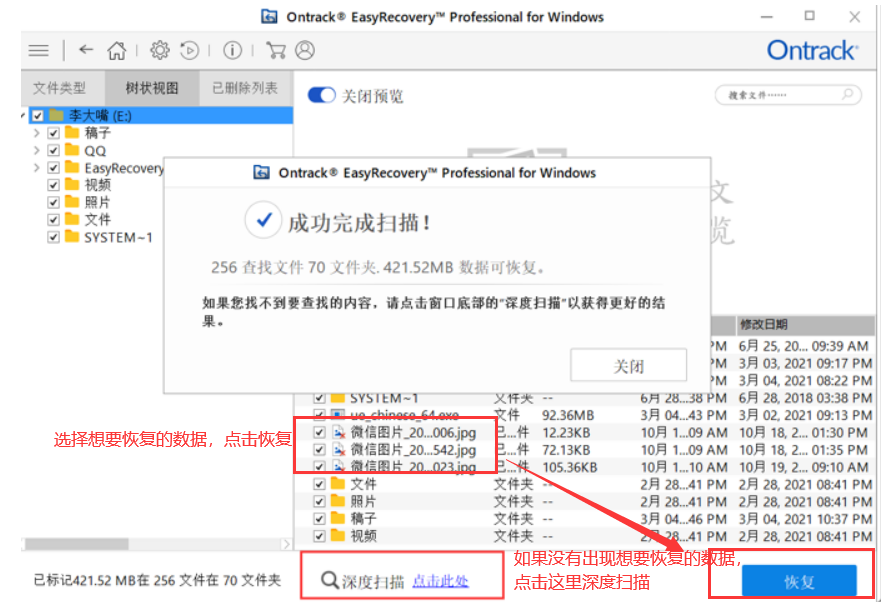The width and height of the screenshot is (884, 605).
Task: Open the shopping cart icon
Action: 275,51
